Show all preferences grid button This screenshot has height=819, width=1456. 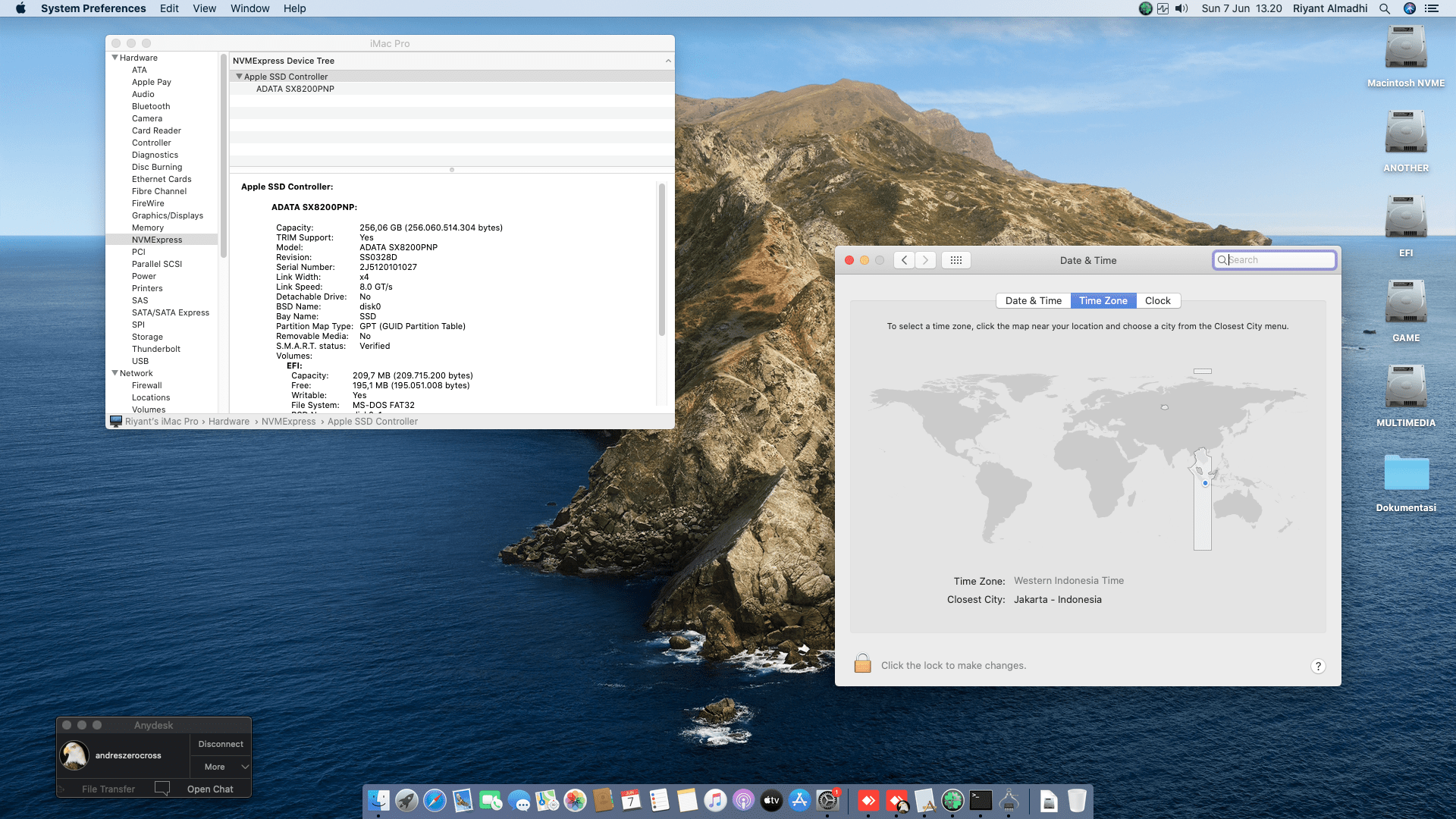(956, 260)
